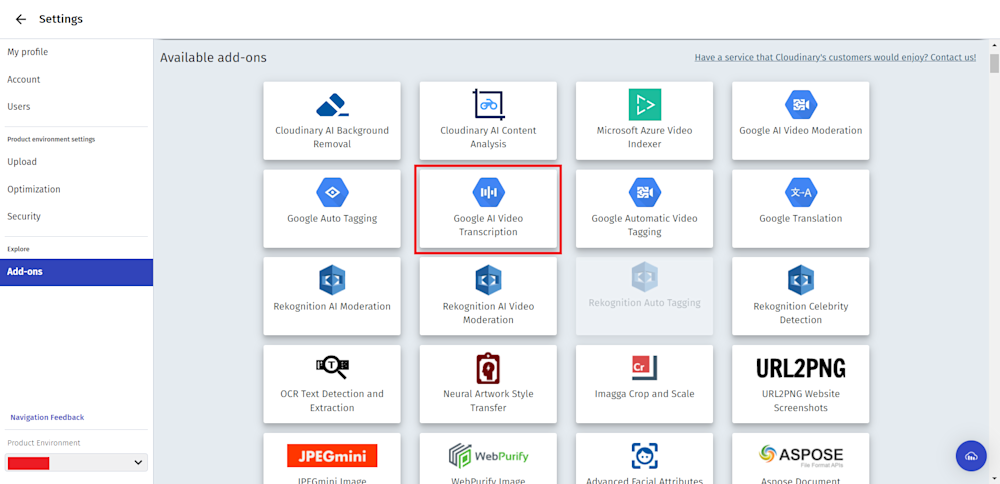1000x484 pixels.
Task: Click the URL2PNG Website Screenshots label
Action: (x=801, y=400)
